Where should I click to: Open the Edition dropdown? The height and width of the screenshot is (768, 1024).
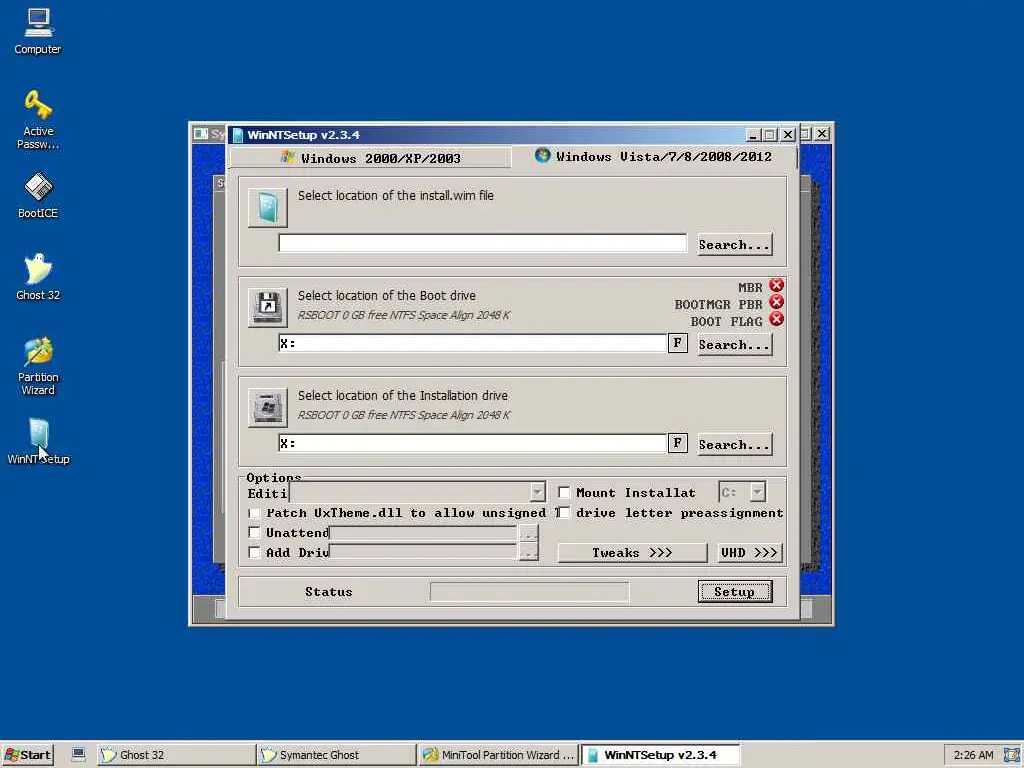pos(537,492)
